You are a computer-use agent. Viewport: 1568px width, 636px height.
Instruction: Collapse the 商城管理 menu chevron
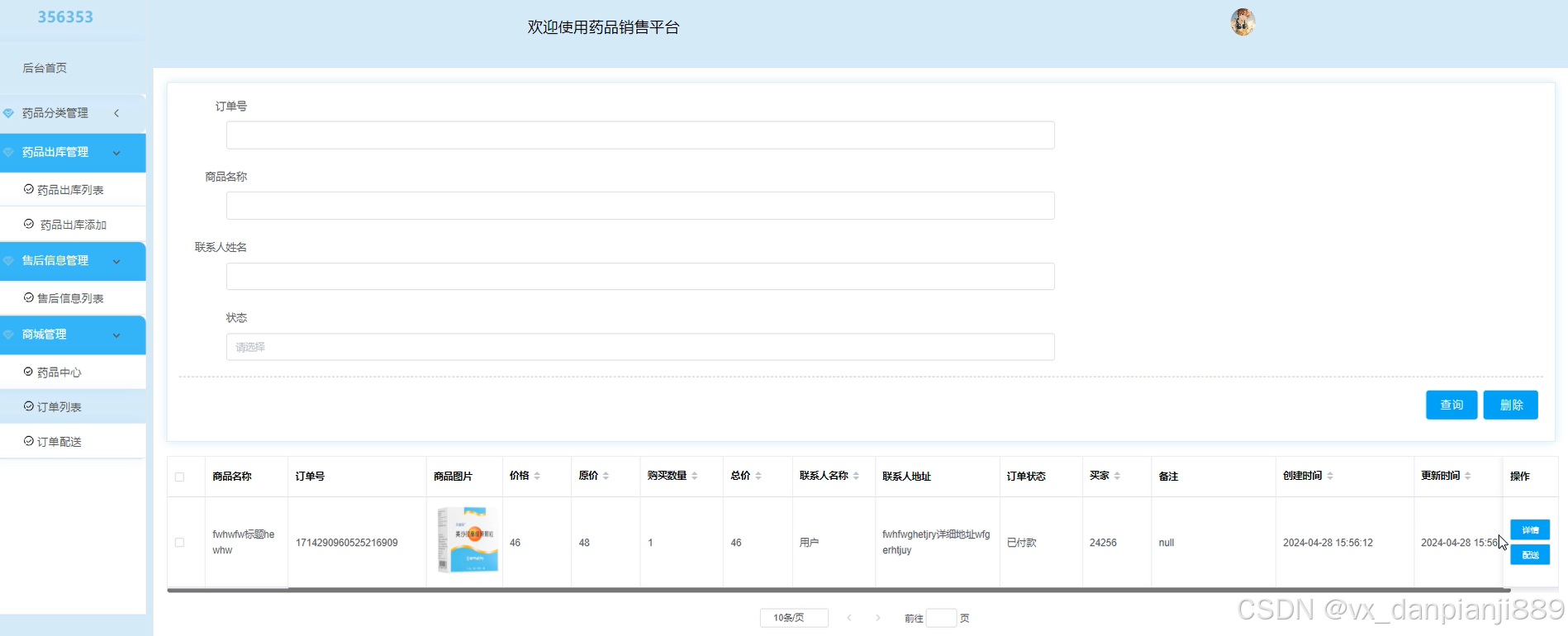pos(116,335)
